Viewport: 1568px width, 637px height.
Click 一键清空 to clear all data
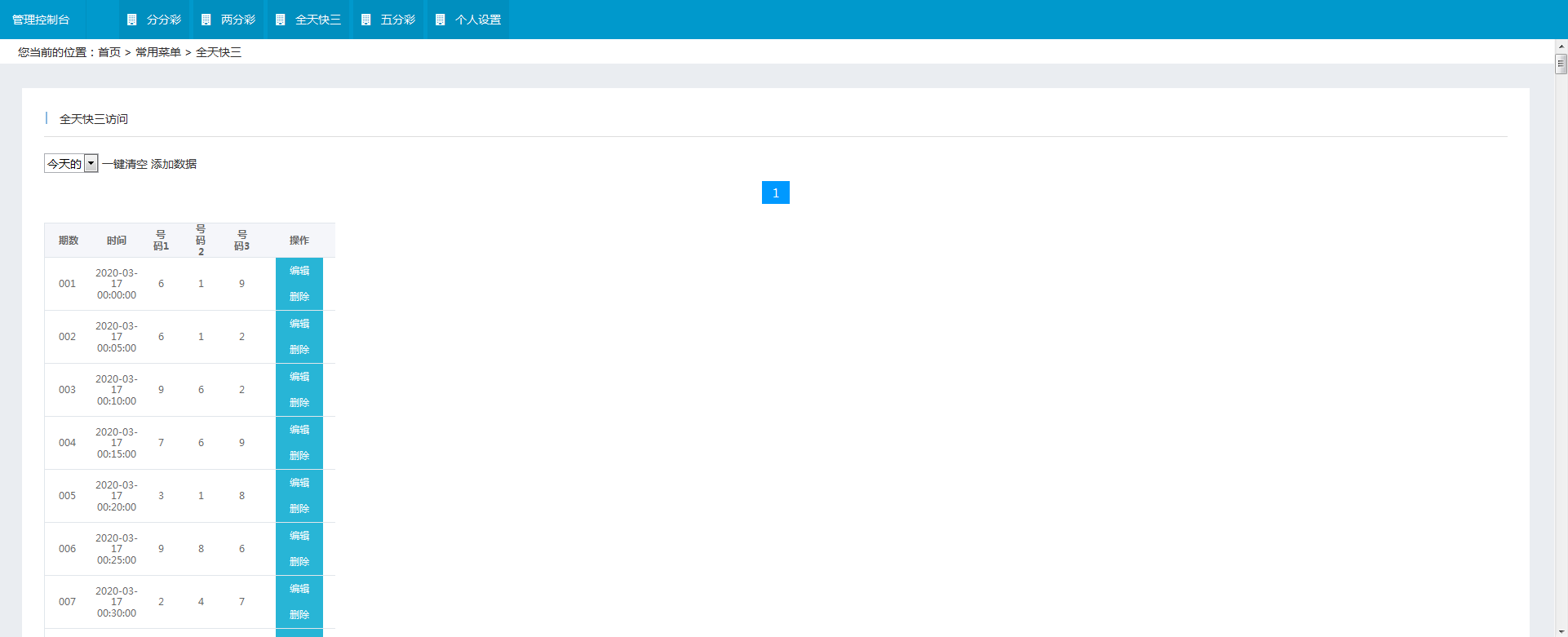(x=125, y=164)
